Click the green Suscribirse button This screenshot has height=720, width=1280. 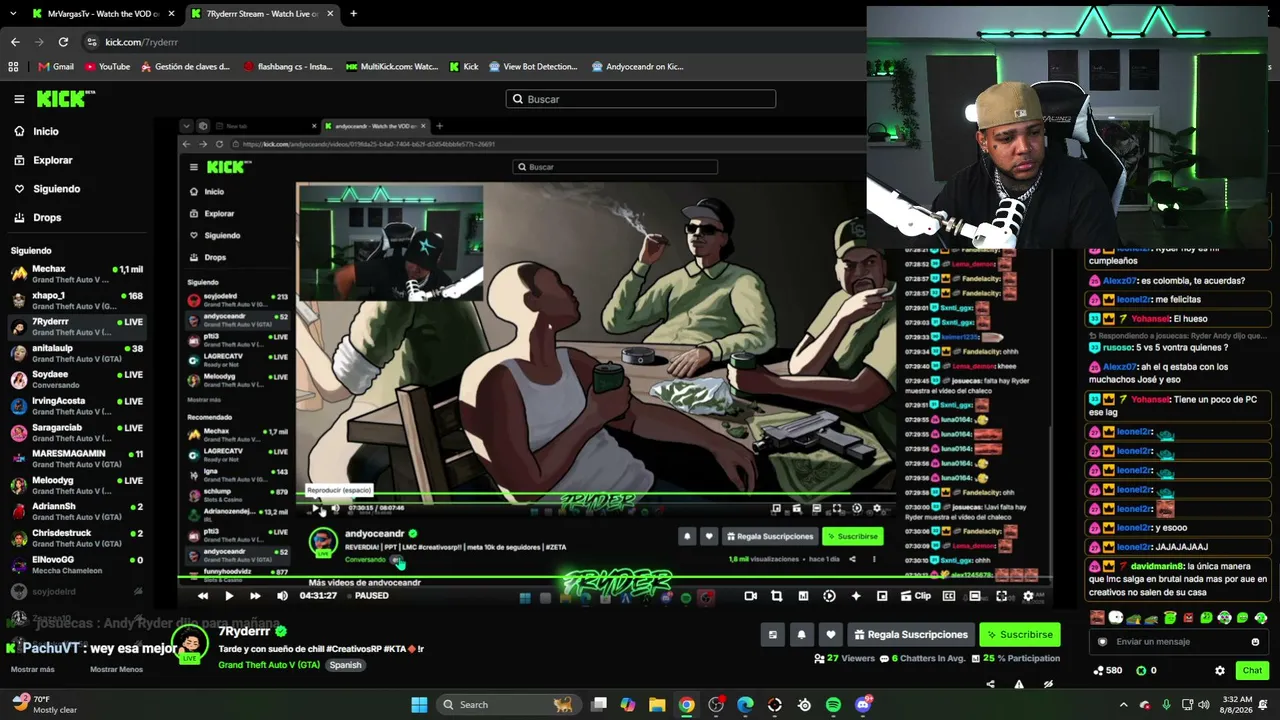pyautogui.click(x=1019, y=634)
